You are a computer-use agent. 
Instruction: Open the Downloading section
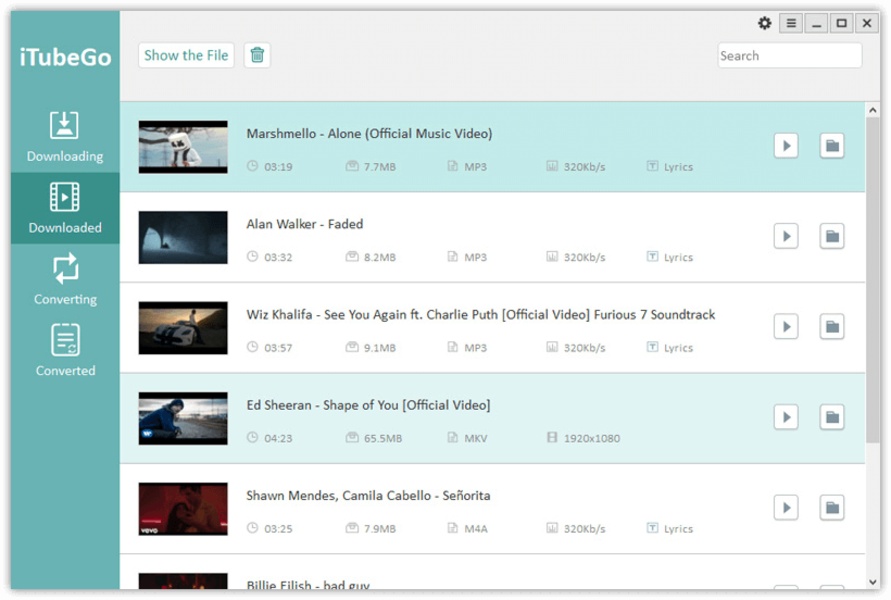65,136
